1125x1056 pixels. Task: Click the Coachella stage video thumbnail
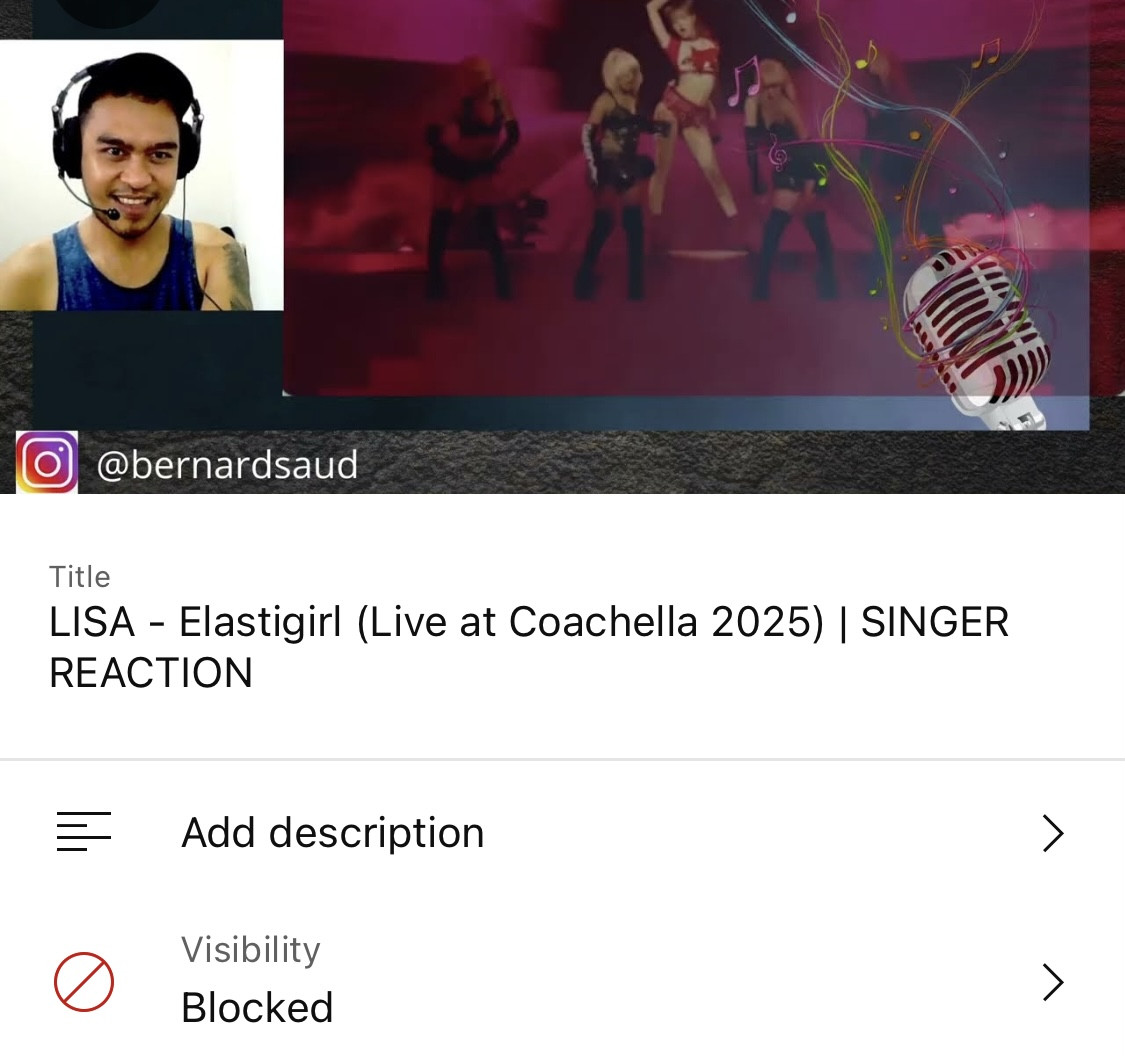coord(686,198)
